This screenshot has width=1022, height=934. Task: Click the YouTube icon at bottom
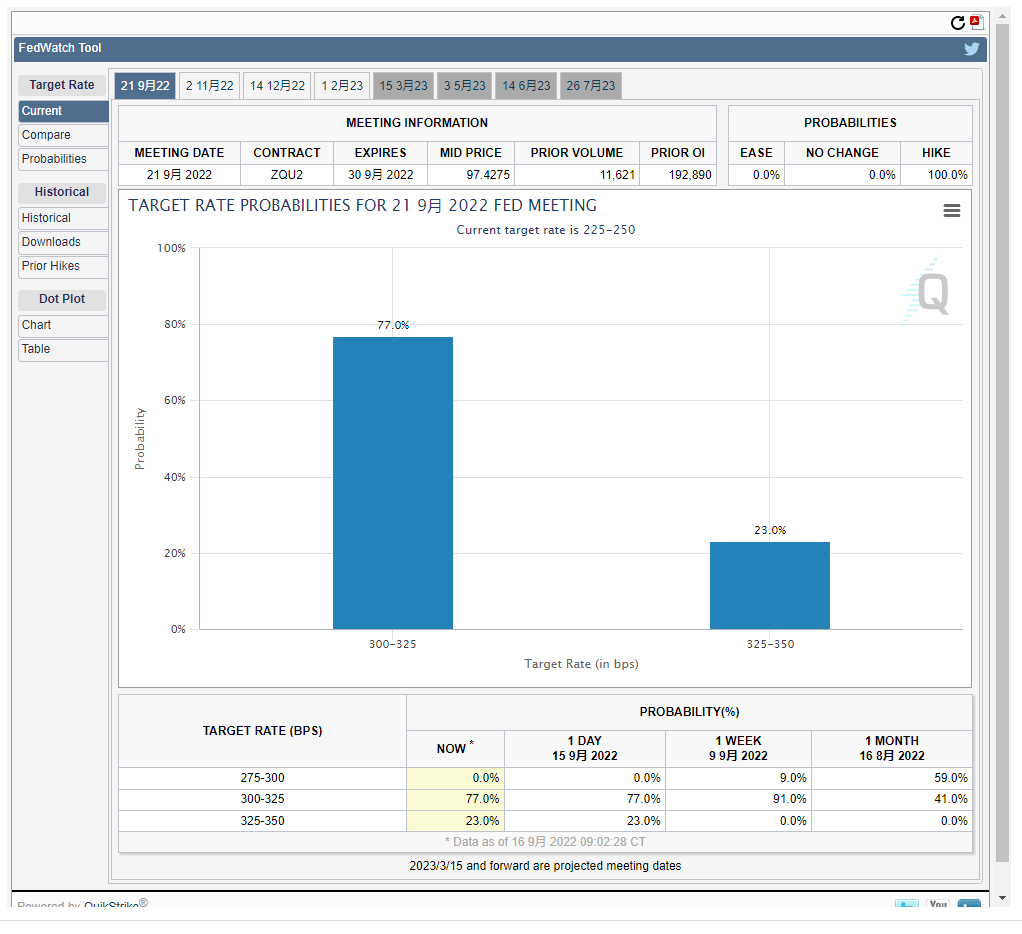937,905
